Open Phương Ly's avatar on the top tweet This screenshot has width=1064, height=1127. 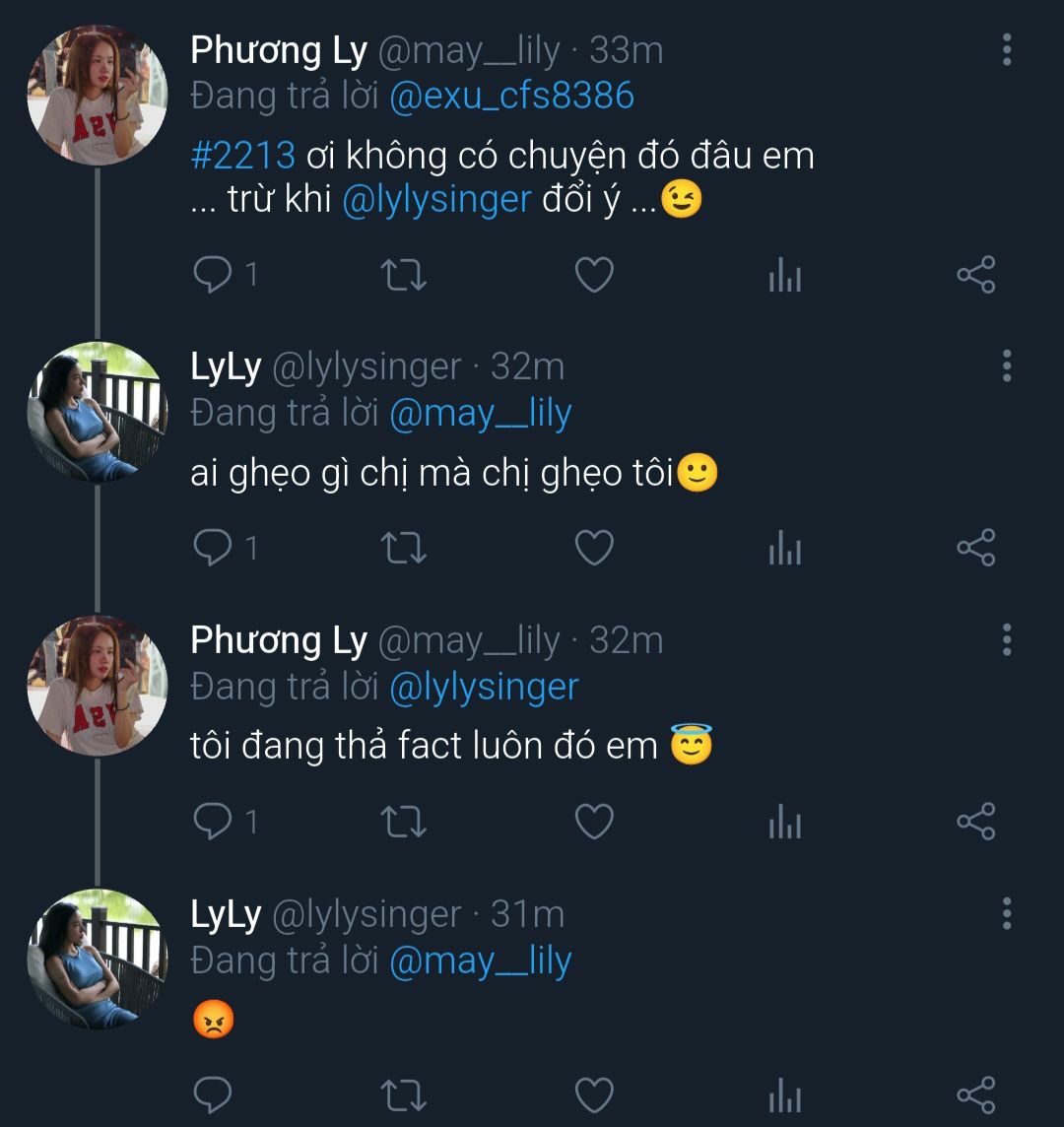pos(97,95)
